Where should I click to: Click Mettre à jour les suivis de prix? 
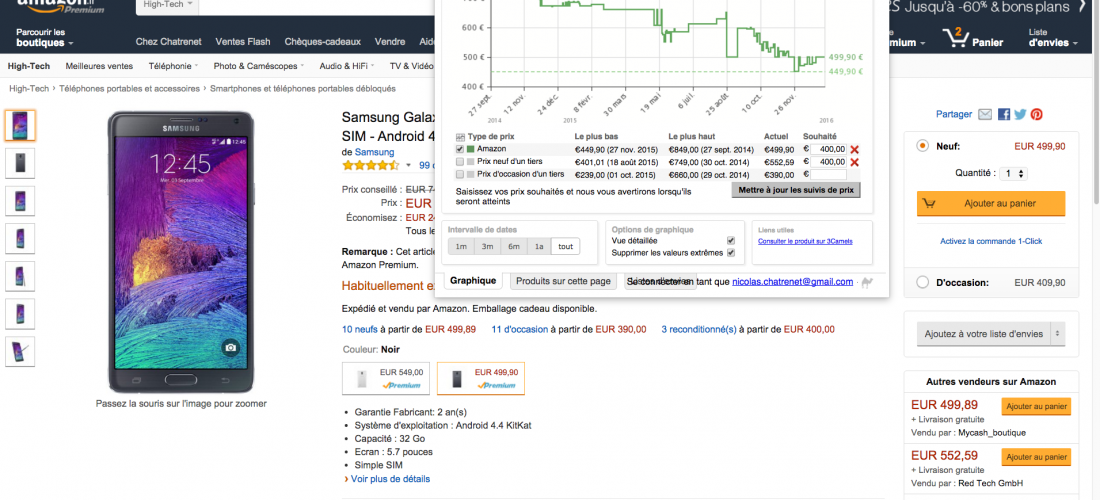click(x=796, y=190)
